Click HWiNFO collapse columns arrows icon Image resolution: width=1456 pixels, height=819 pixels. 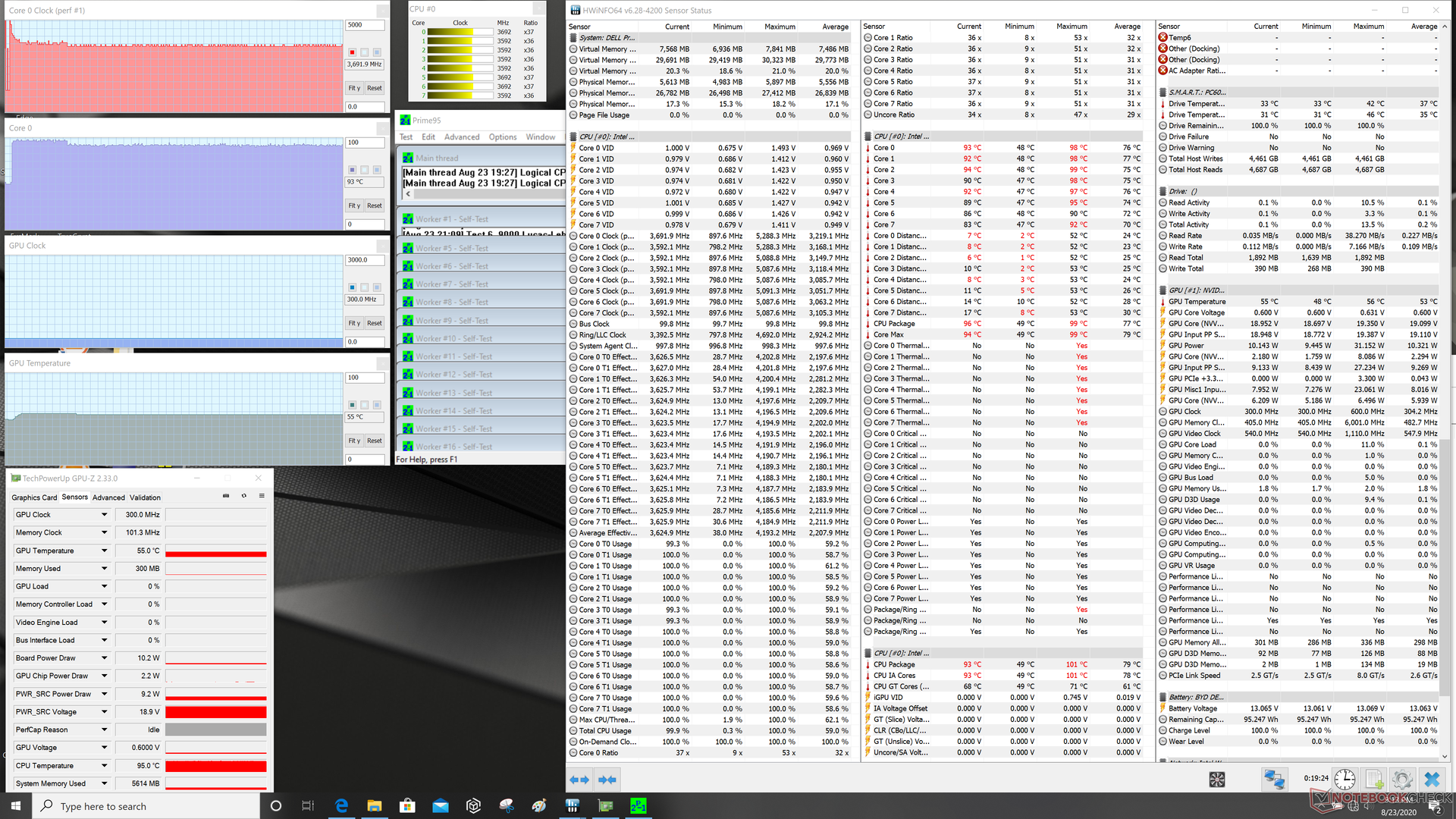tap(607, 779)
